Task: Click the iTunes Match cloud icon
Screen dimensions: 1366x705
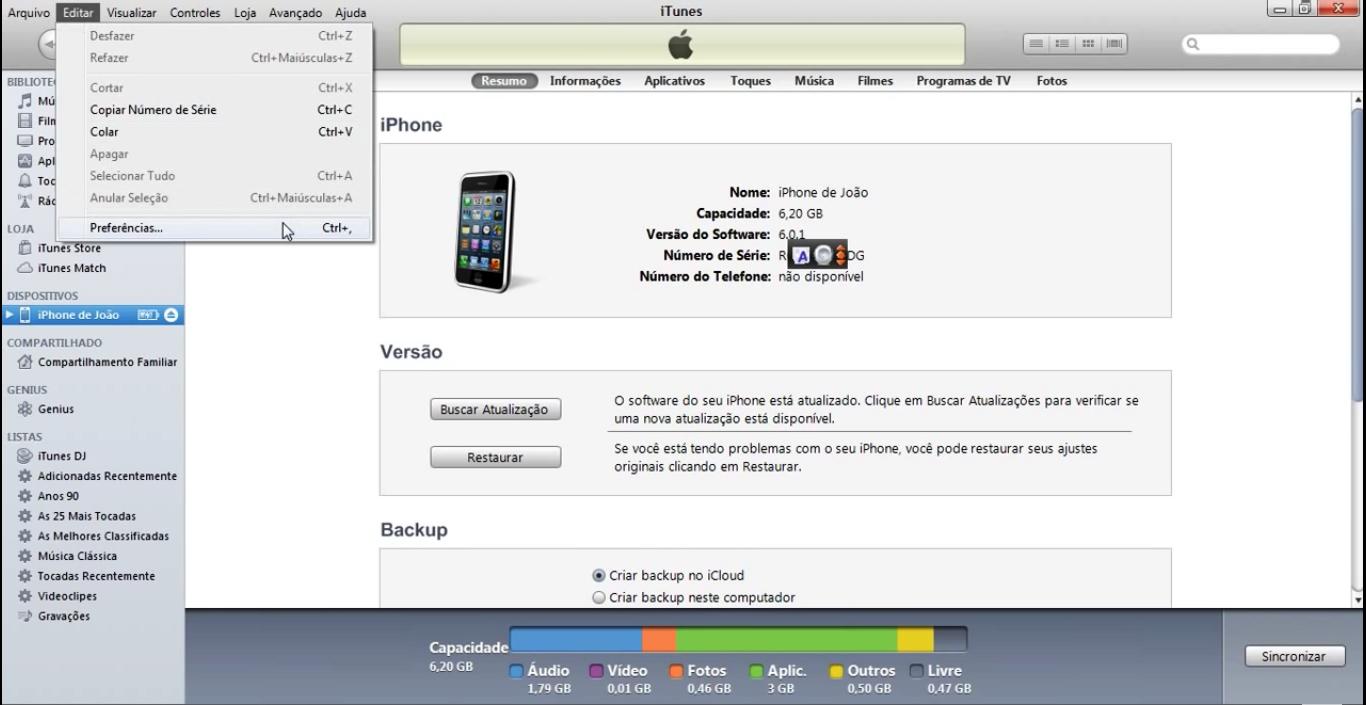Action: coord(25,268)
